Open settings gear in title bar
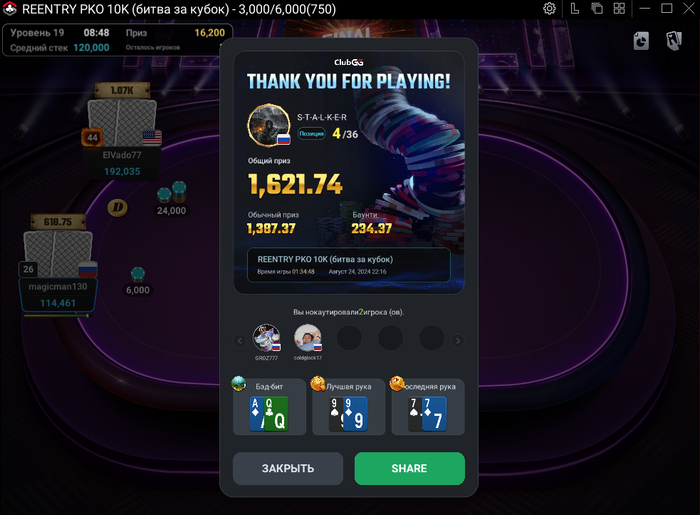The height and width of the screenshot is (515, 700). (549, 8)
